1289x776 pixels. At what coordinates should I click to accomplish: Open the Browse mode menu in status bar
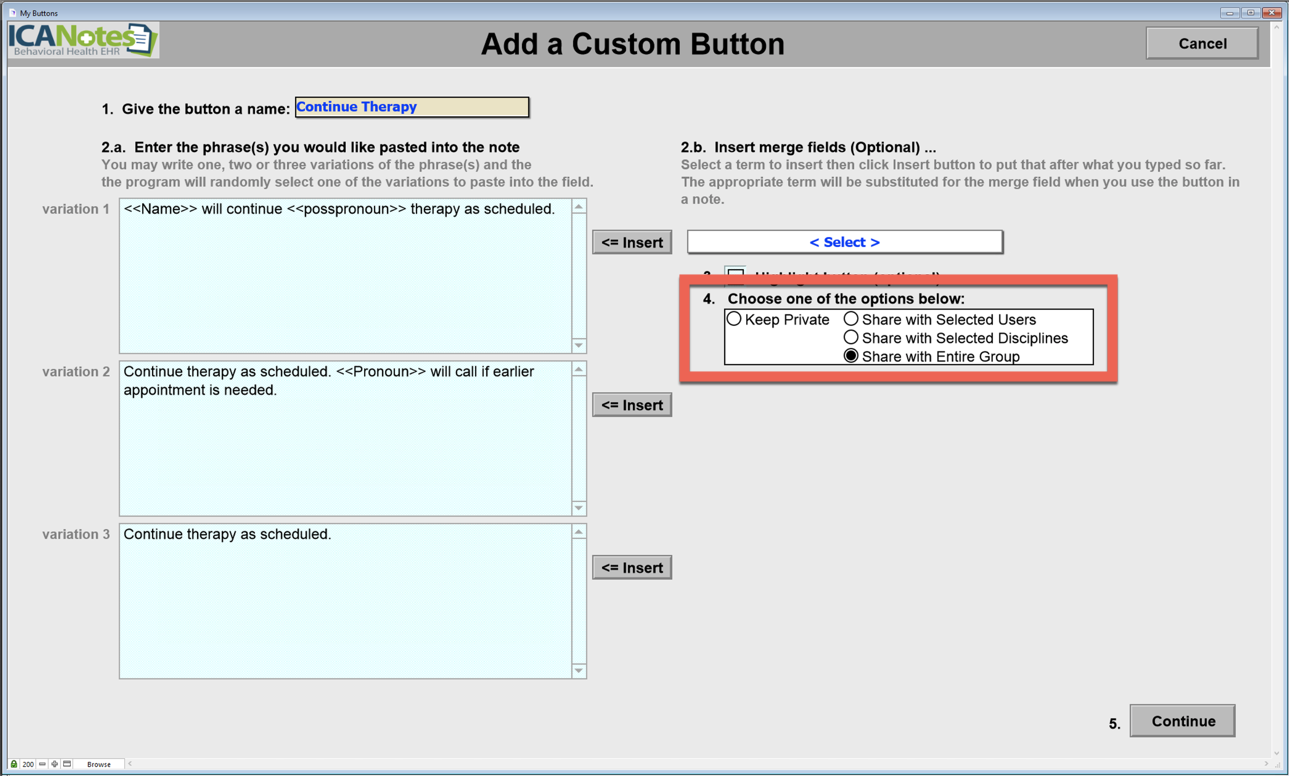99,764
